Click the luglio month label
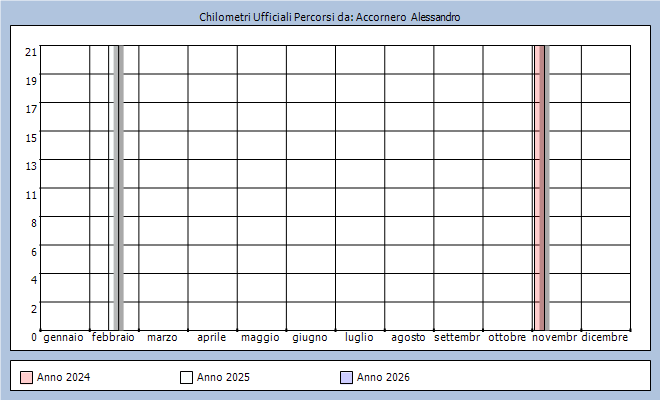 (x=359, y=338)
